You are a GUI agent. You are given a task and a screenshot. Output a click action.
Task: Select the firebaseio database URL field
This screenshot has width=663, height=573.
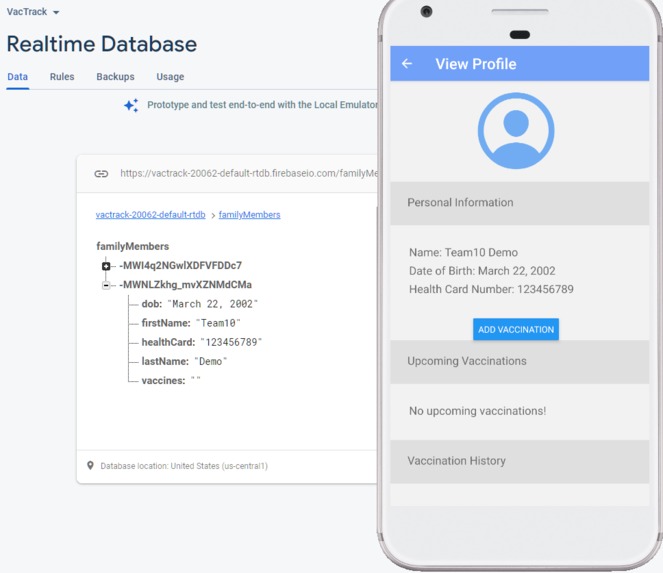click(249, 173)
